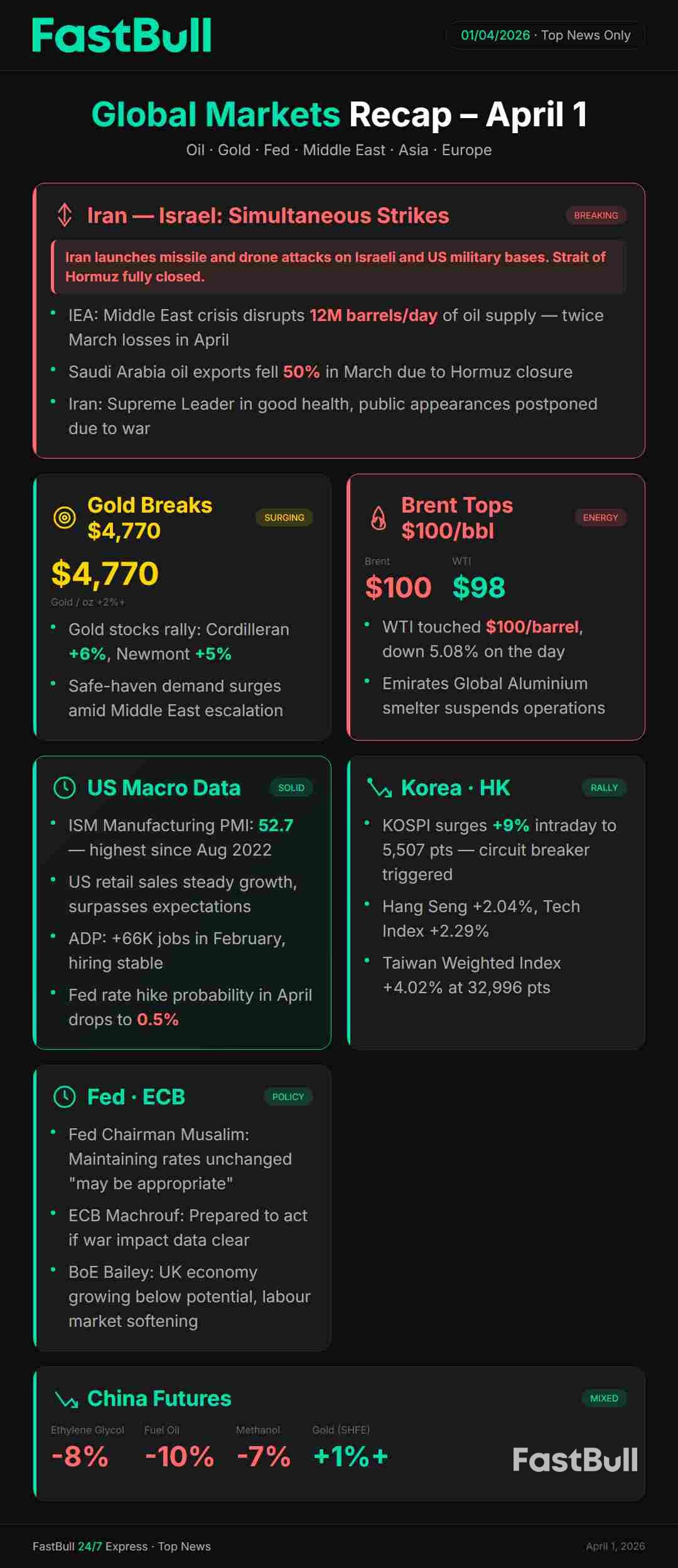Click the FastBull 24/7 Express footer text
This screenshot has height=1568, width=678.
tap(122, 1547)
